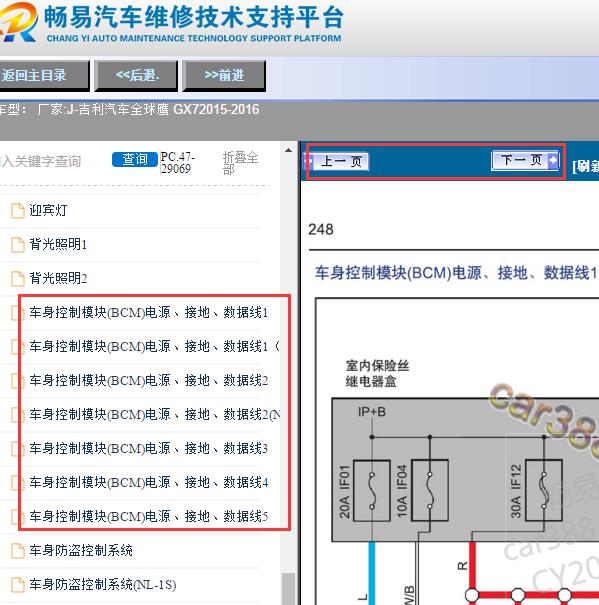Viewport: 599px width, 605px height.
Task: Click the 畅易汽车维修技术支持平台 title
Action: (x=194, y=17)
